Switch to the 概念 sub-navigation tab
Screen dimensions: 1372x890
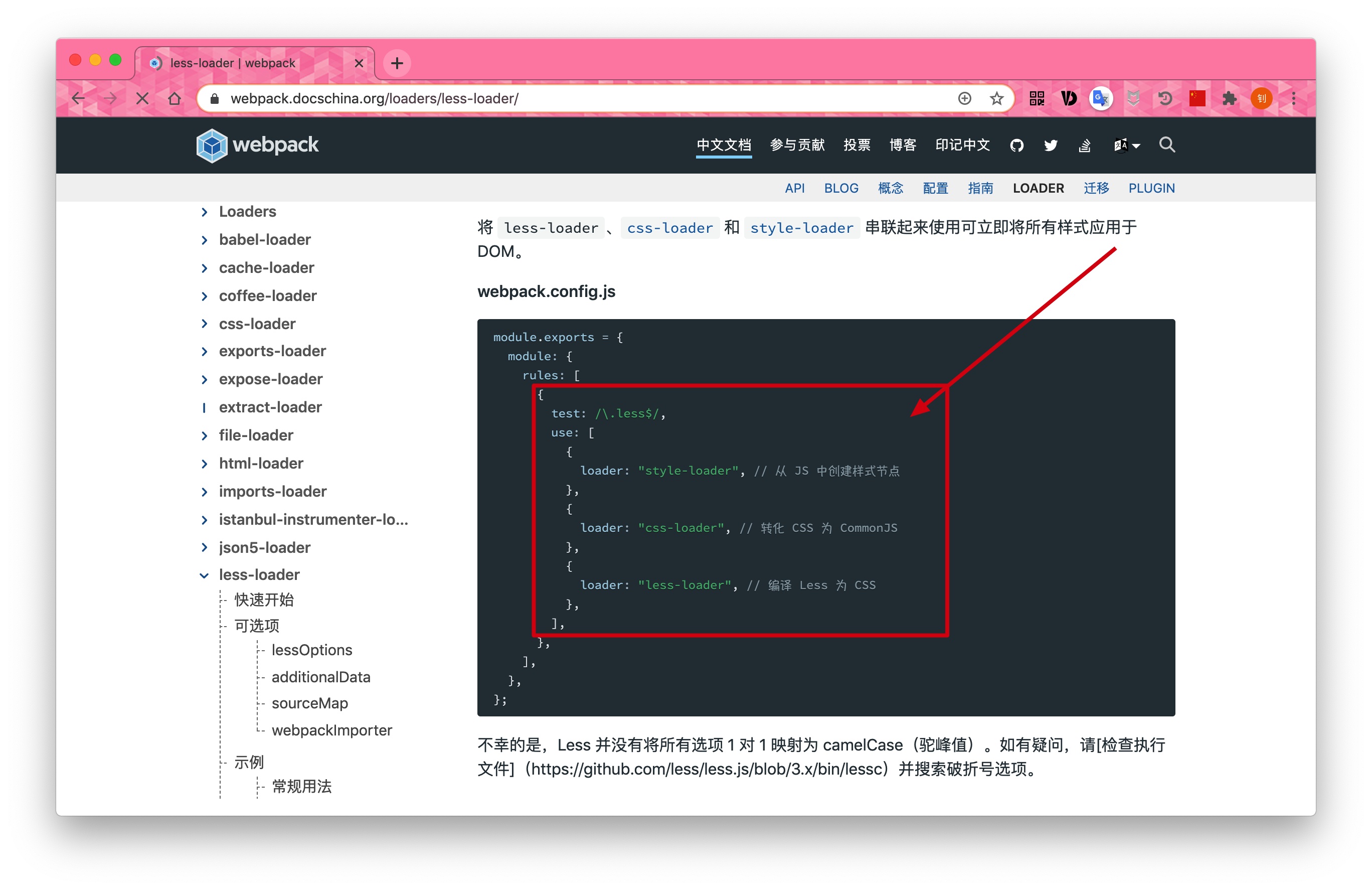point(890,189)
